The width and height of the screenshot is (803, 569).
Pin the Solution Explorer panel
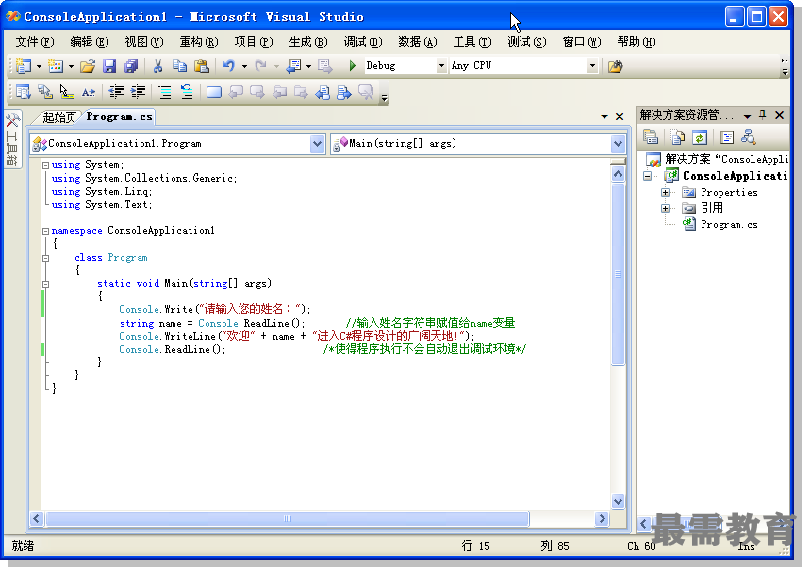point(763,115)
